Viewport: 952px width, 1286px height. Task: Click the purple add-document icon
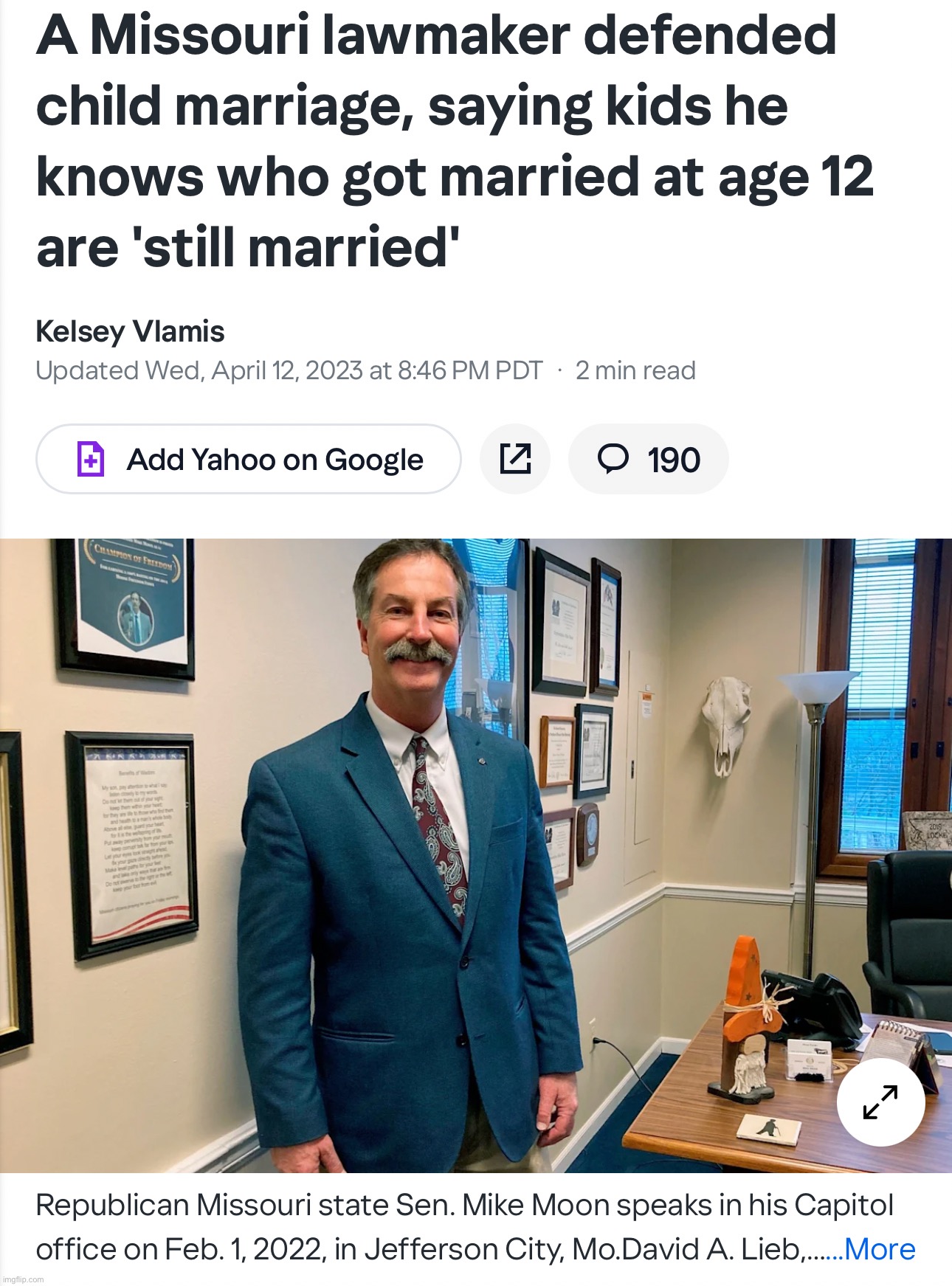coord(91,459)
